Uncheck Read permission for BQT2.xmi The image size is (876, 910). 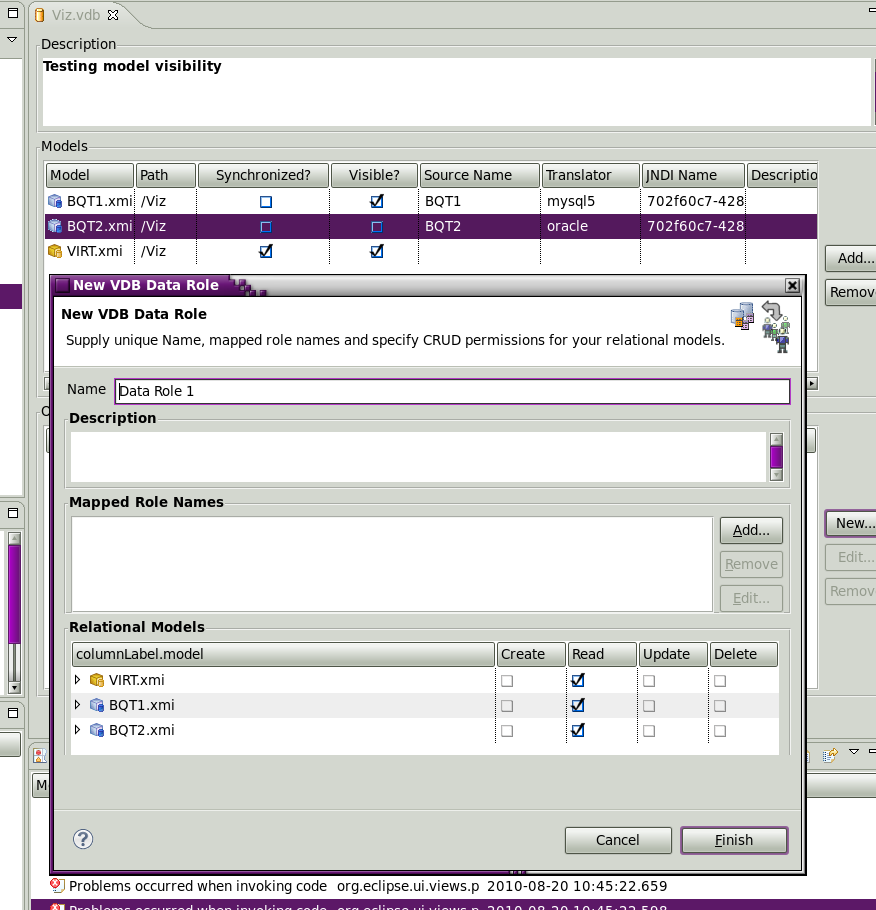pos(578,730)
